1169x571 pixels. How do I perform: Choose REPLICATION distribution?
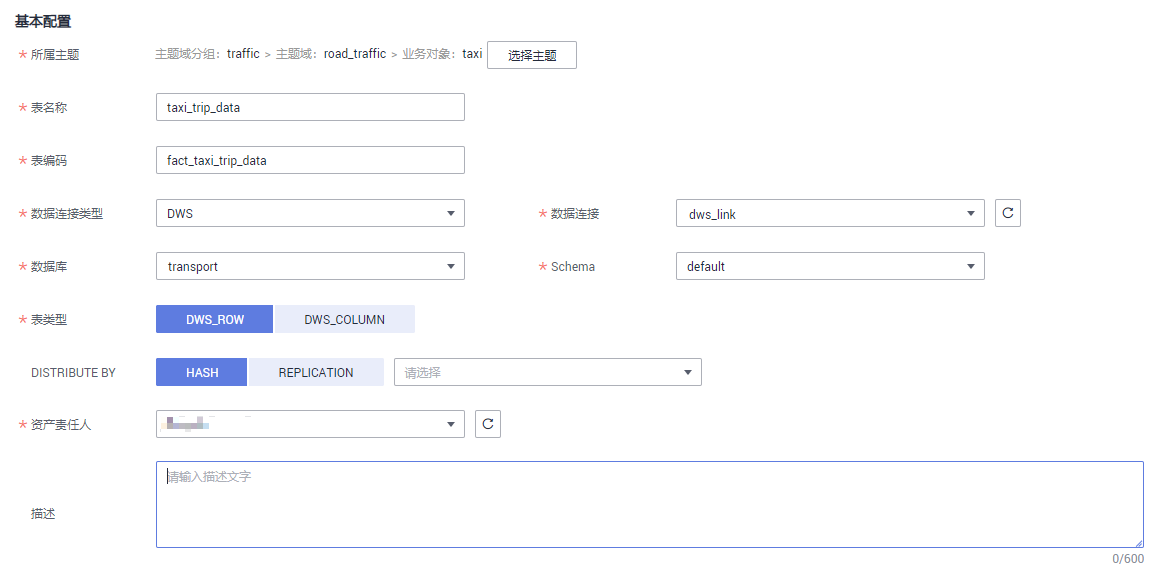point(315,372)
